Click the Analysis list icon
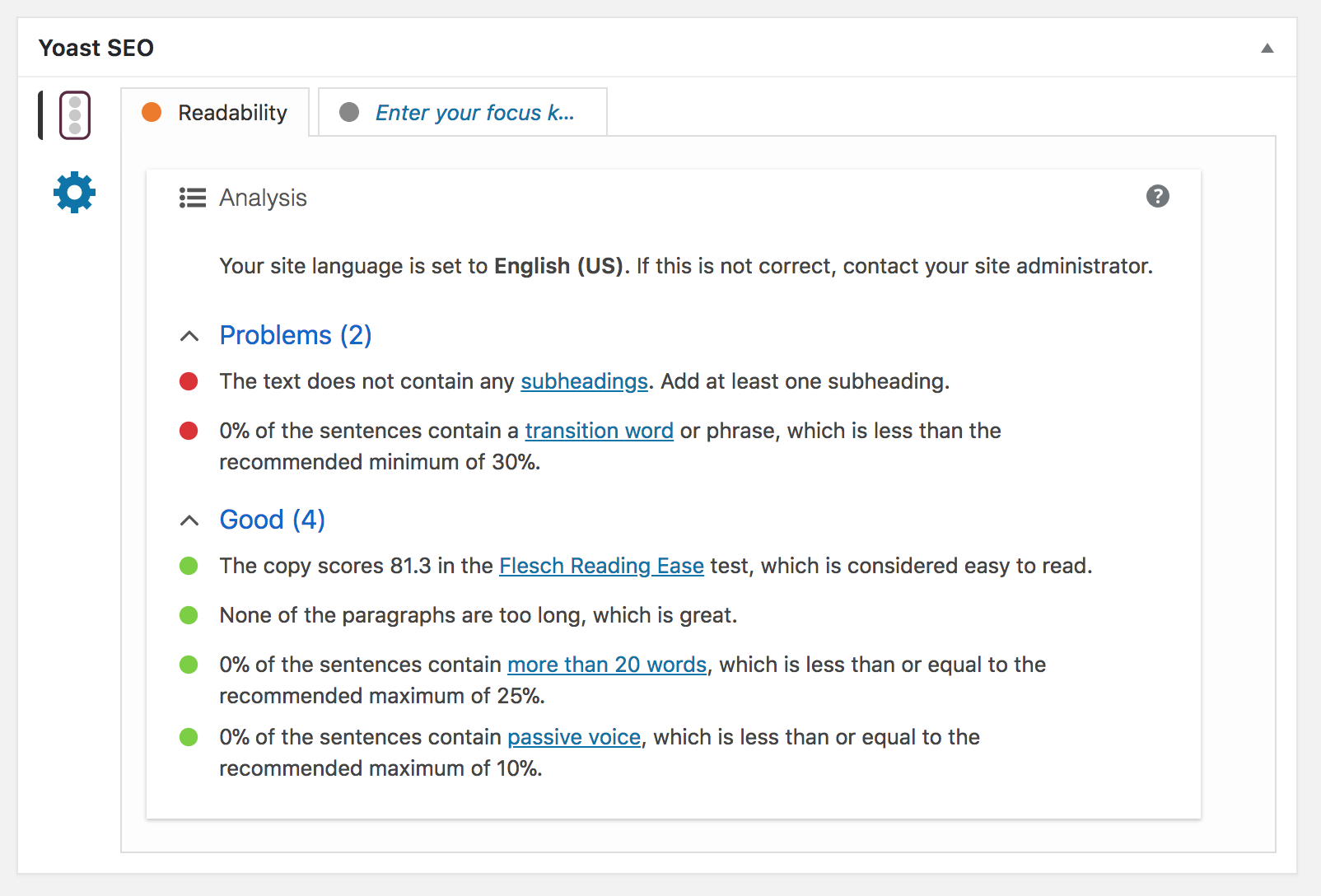This screenshot has width=1321, height=896. [x=191, y=198]
